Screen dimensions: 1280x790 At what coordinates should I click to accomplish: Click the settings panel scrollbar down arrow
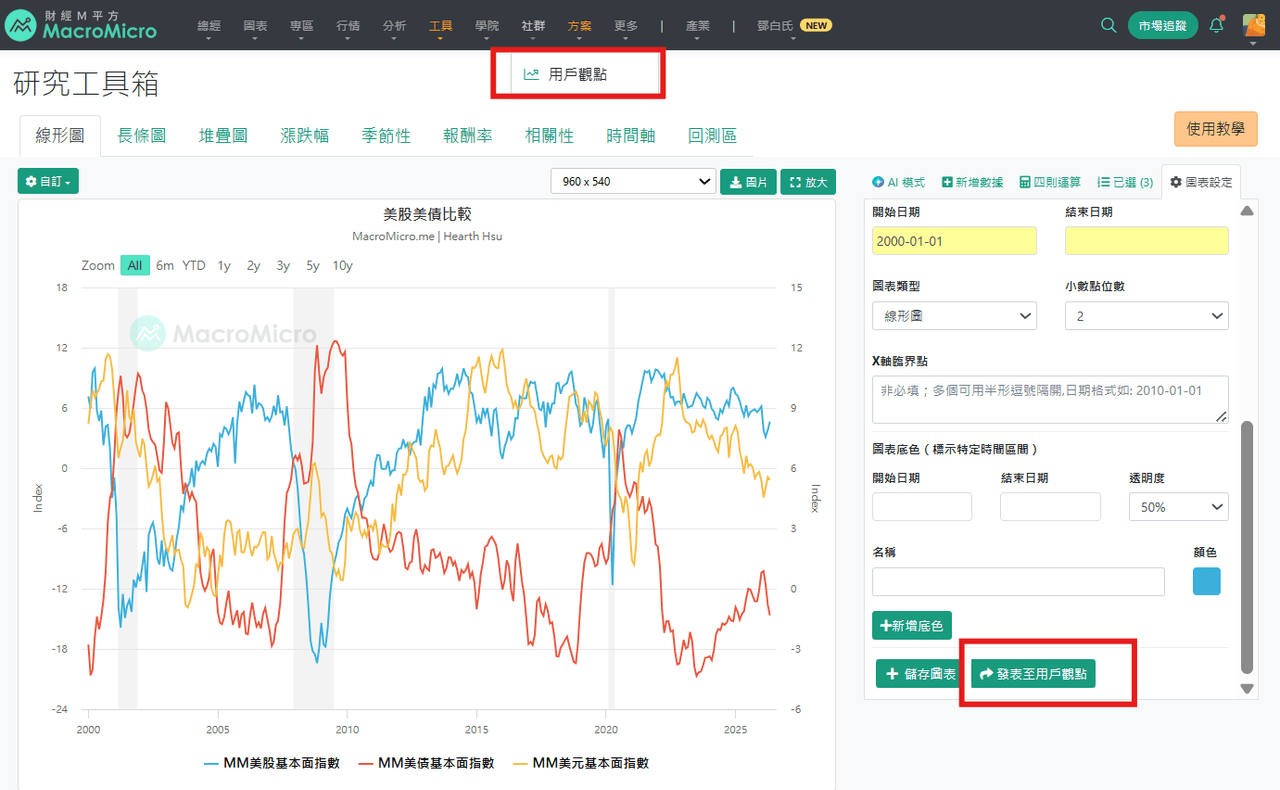click(1246, 689)
